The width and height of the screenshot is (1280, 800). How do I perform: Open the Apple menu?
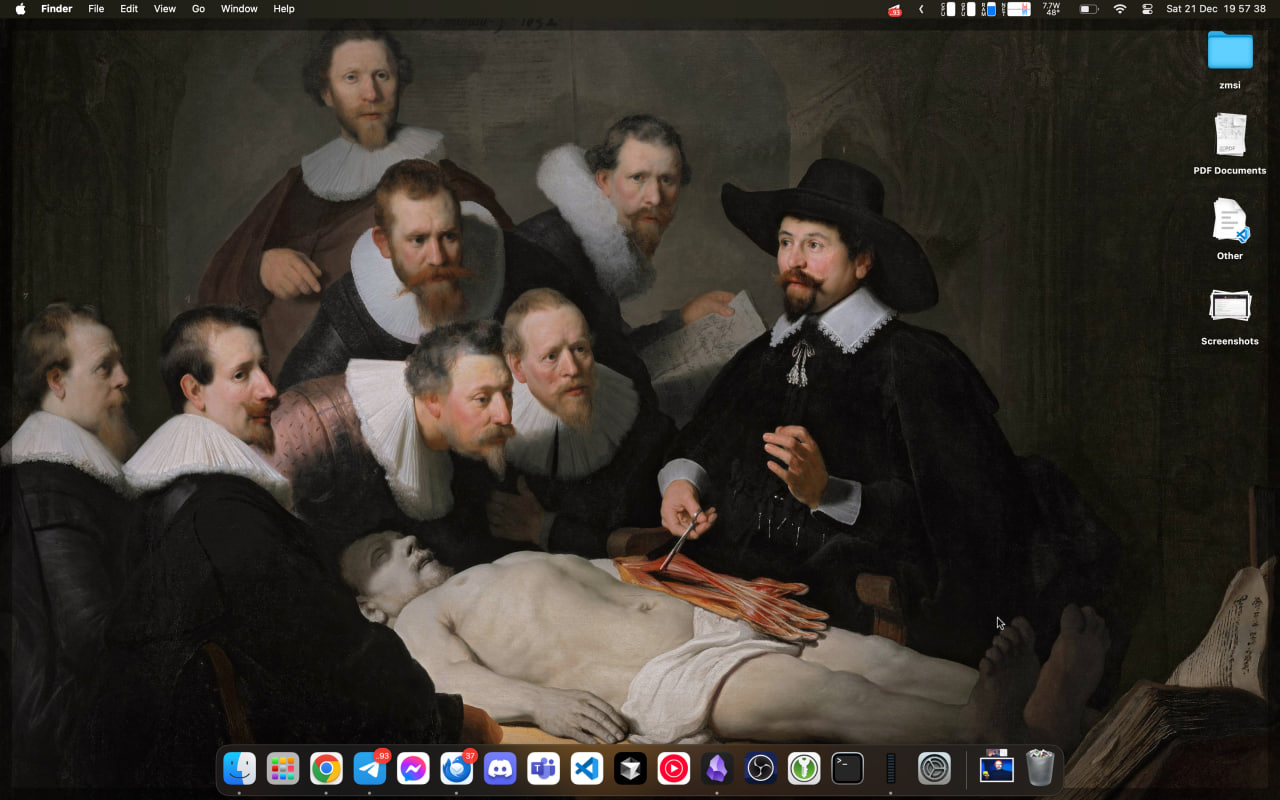click(20, 9)
